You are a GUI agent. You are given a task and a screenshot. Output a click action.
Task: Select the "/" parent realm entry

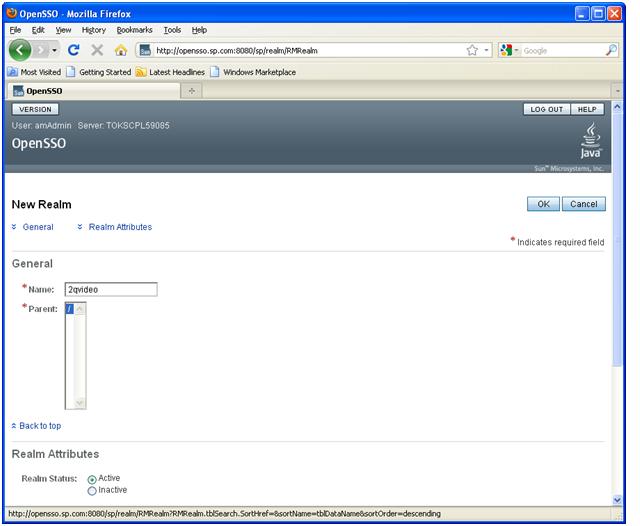click(x=69, y=309)
